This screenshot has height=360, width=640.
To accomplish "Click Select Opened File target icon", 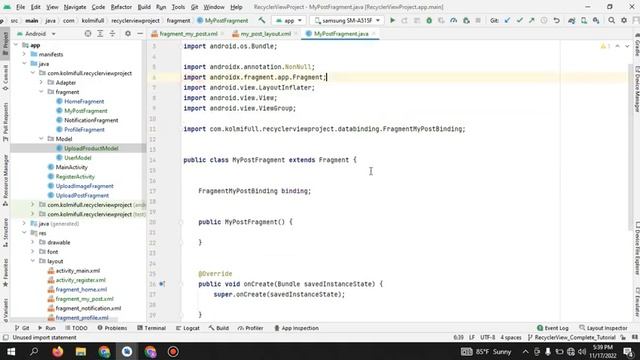I will click(x=88, y=34).
